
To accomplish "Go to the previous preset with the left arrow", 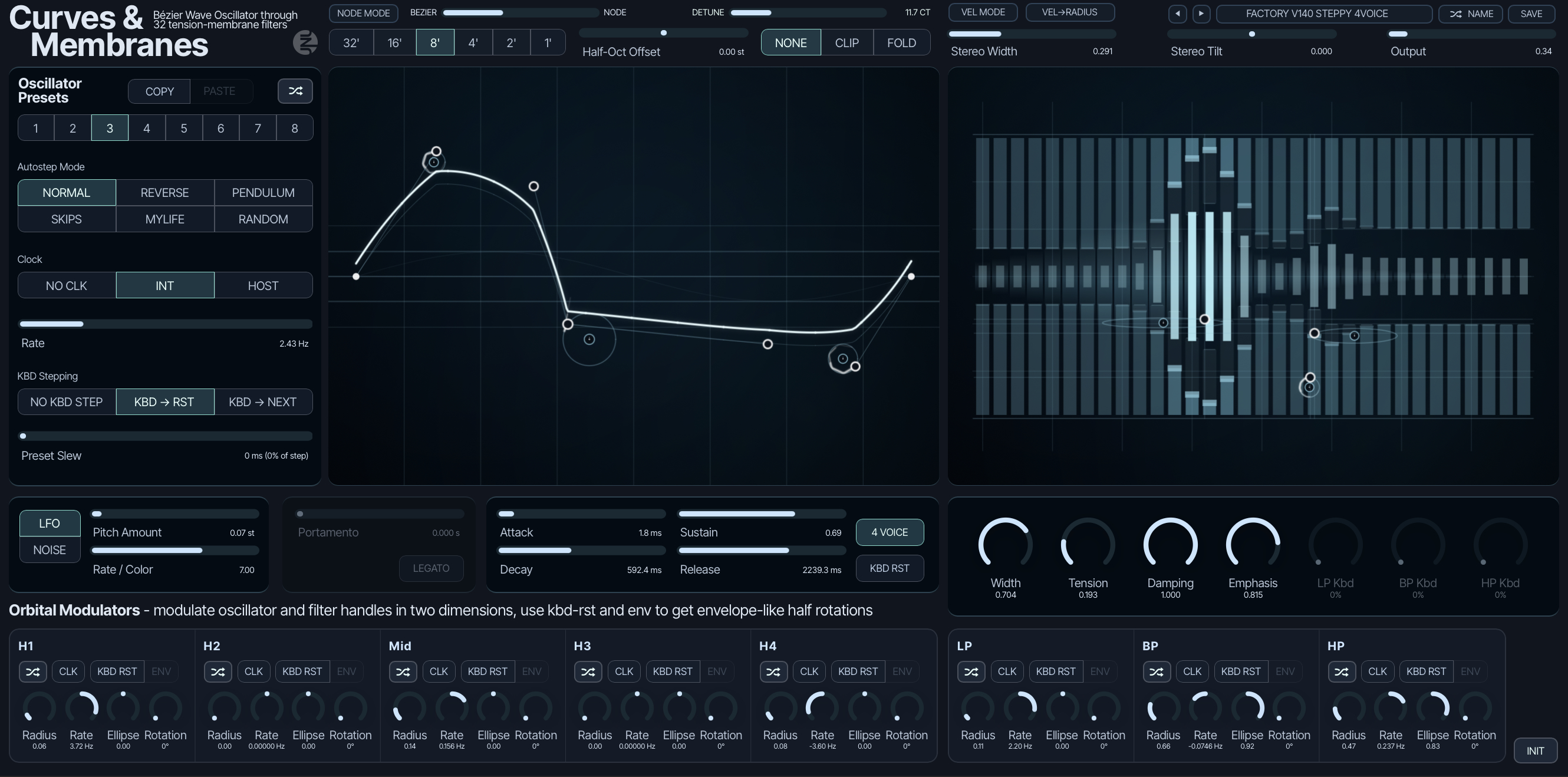I will pos(1177,14).
